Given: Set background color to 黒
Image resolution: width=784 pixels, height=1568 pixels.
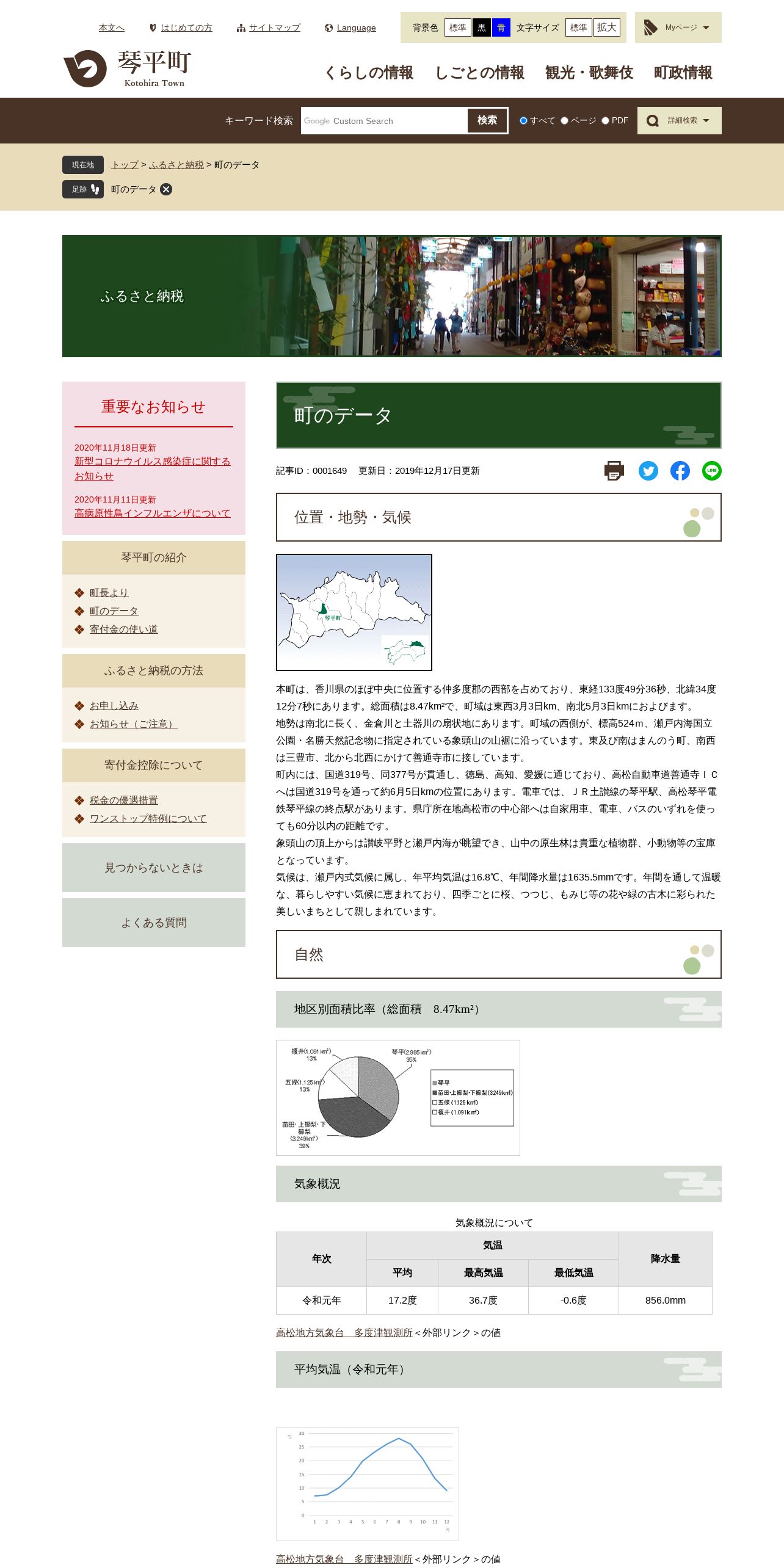Looking at the screenshot, I should (482, 27).
